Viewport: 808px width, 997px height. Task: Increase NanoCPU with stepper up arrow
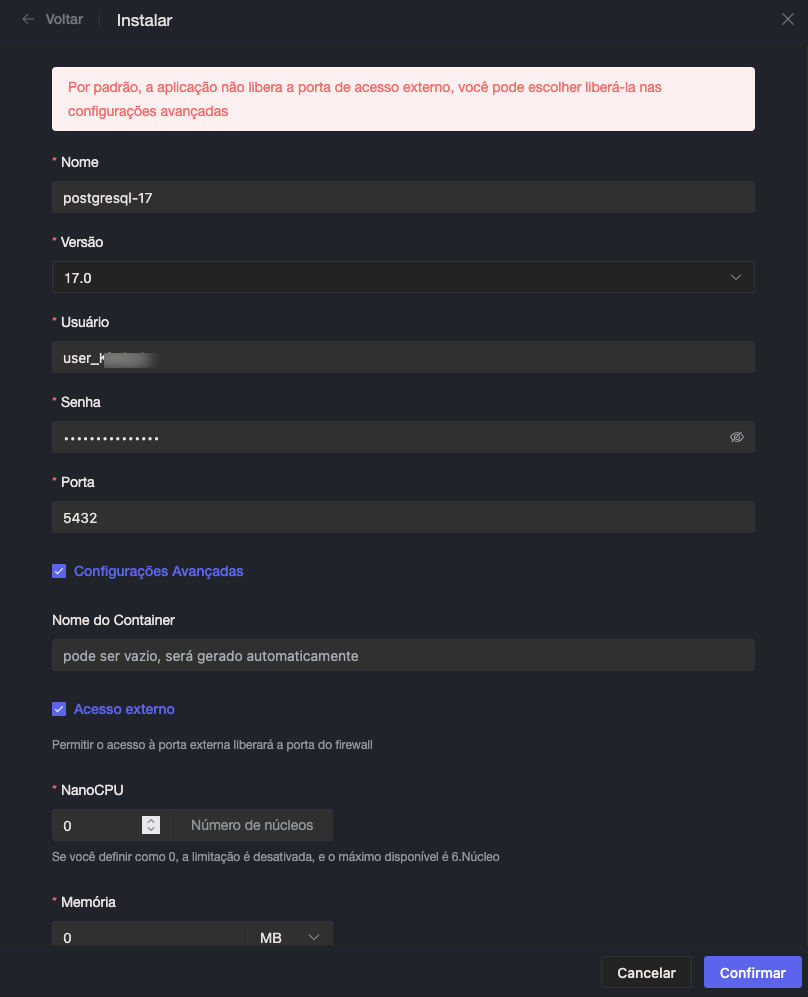[151, 821]
